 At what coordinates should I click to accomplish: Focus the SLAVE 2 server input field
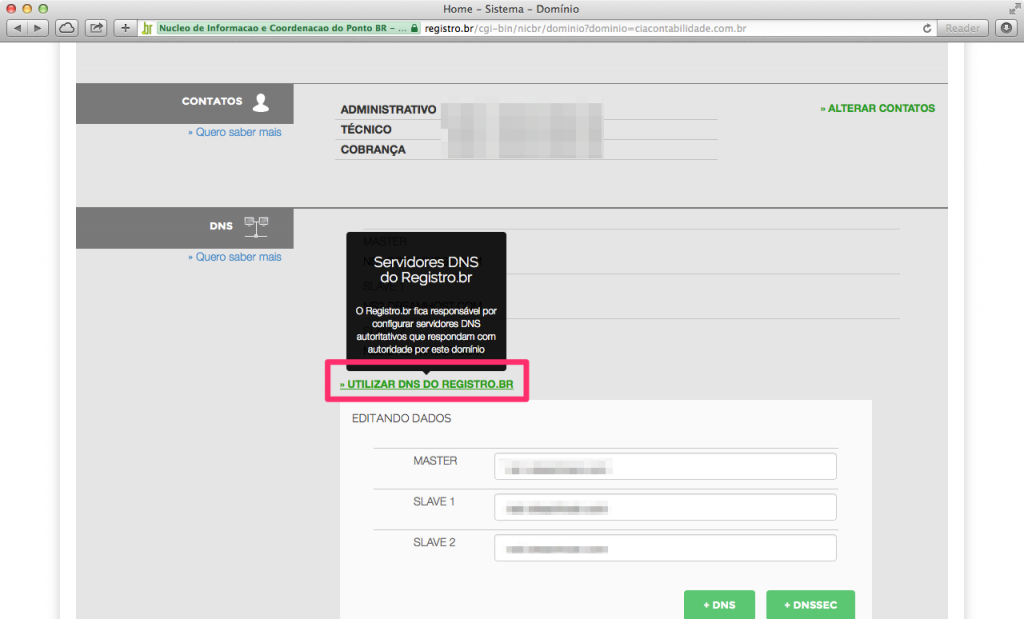[x=665, y=548]
